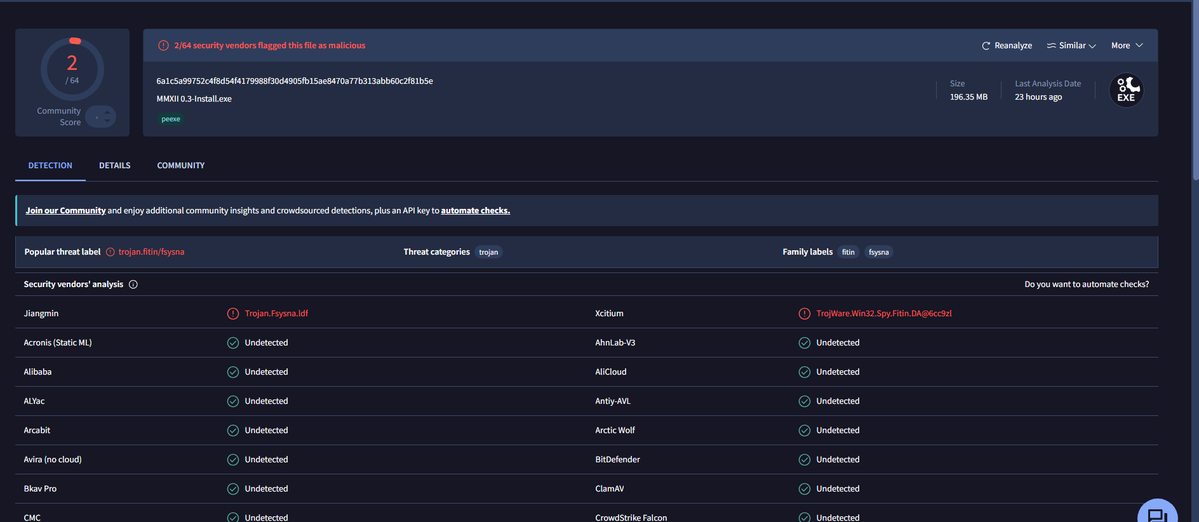
Task: Click the green check icon for AhnLab-V3
Action: click(804, 342)
